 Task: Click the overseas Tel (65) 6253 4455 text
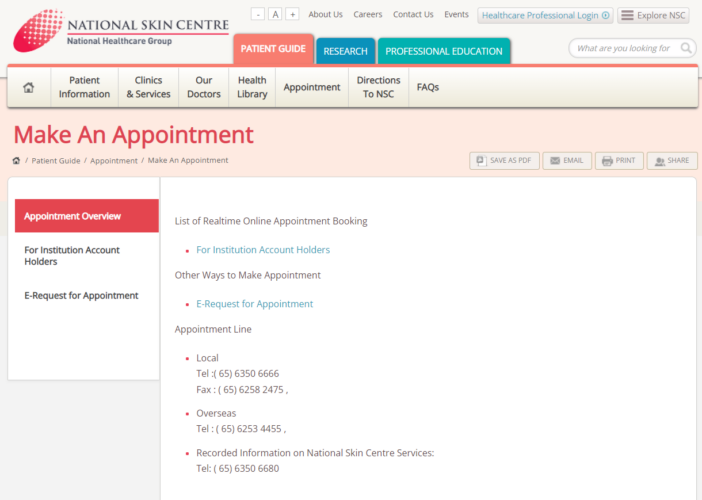(241, 429)
